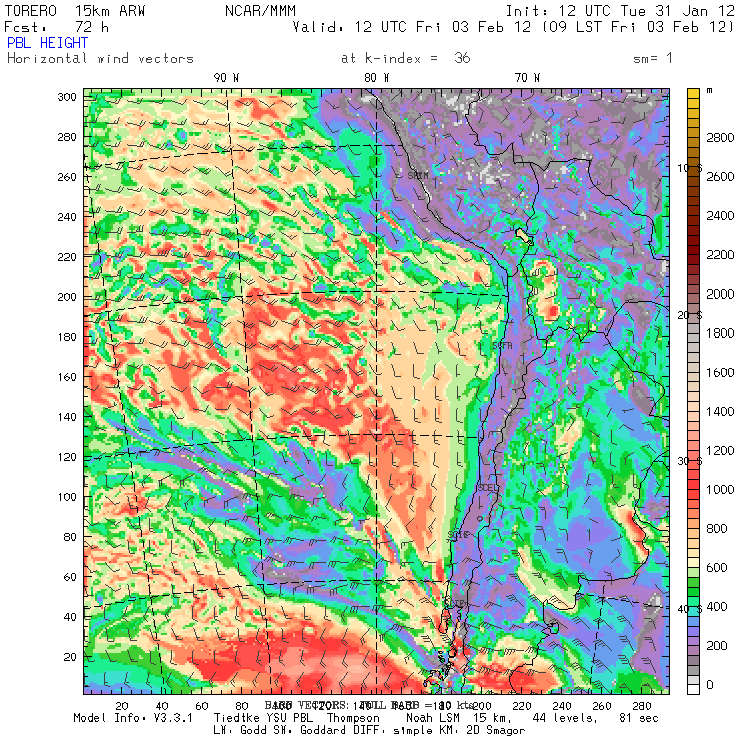The width and height of the screenshot is (740, 740).
Task: Click the "70 W" longitude label
Action: click(527, 78)
